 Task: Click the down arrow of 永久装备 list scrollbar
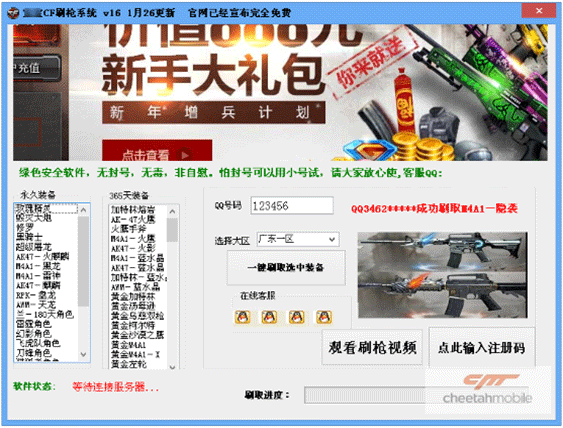[x=84, y=354]
